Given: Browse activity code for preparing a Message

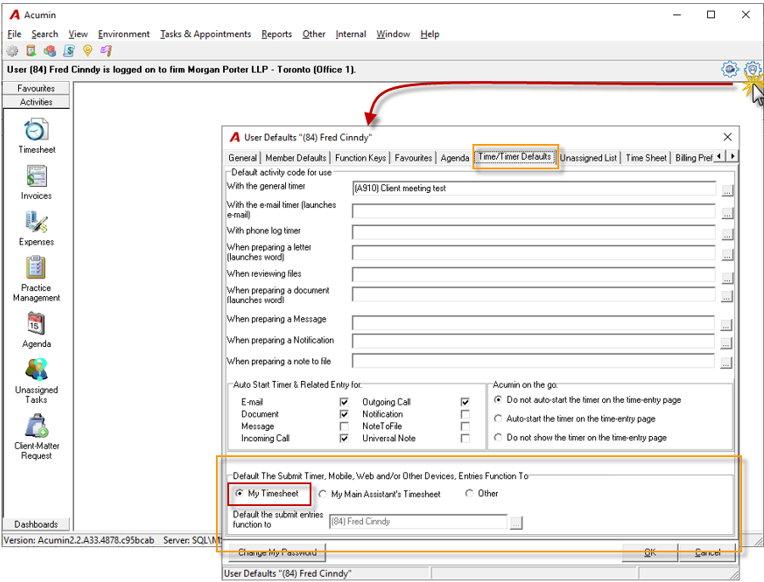Looking at the screenshot, I should pos(726,325).
